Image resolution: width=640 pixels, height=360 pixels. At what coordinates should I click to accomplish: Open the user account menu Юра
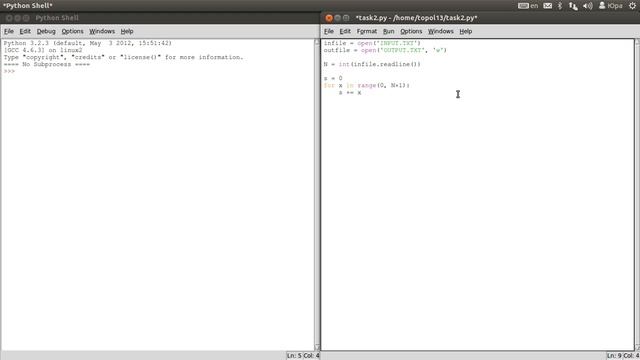(611, 6)
